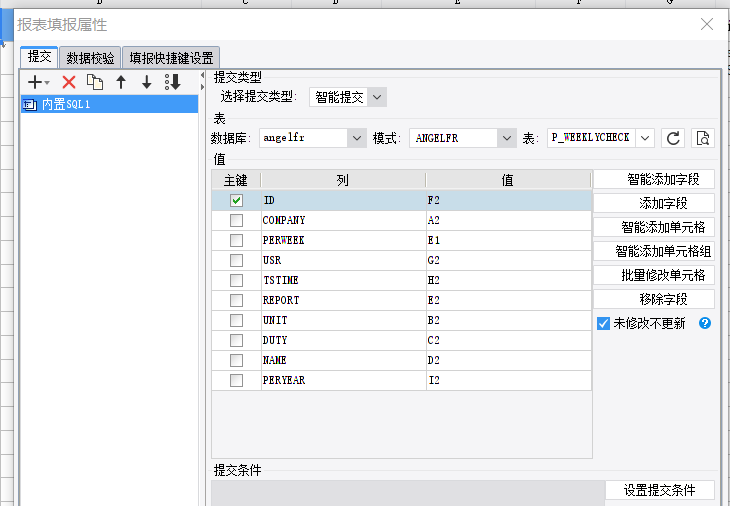Check primary key for COMPANY row
This screenshot has height=506, width=730.
[x=237, y=220]
